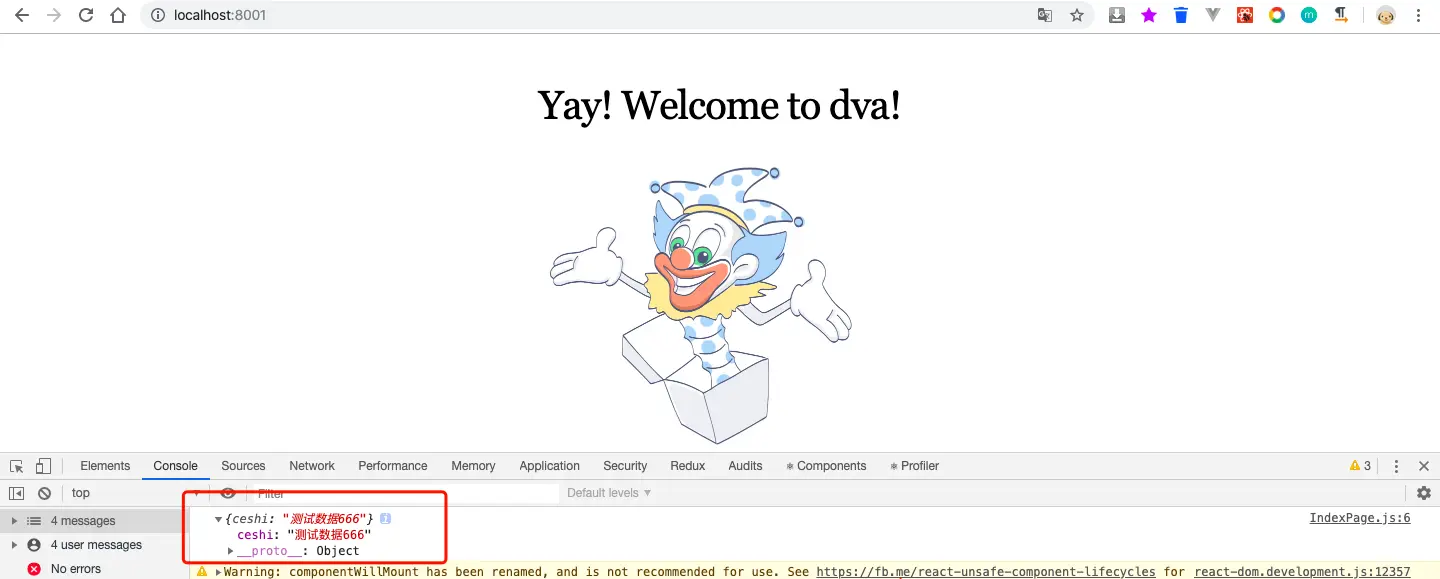Go forward with the browser arrow
This screenshot has width=1440, height=579.
click(x=54, y=15)
